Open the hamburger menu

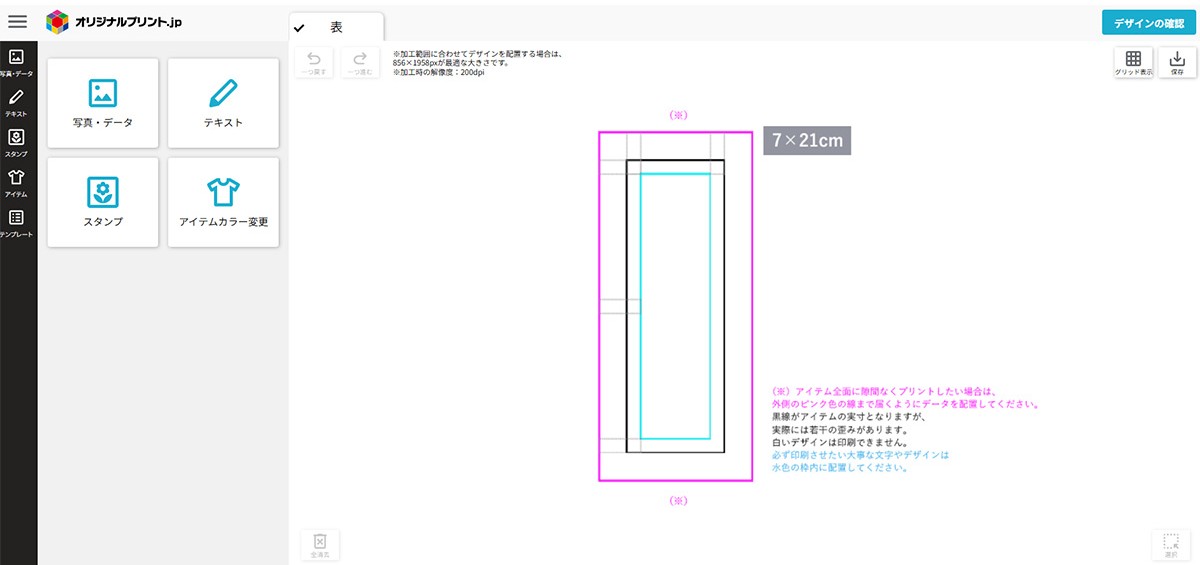(x=17, y=21)
